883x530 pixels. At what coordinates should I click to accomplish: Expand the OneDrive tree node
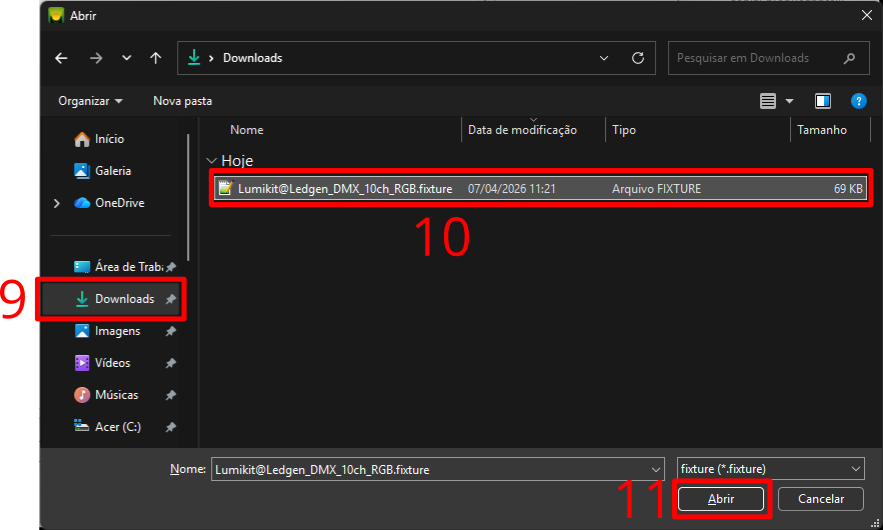56,203
